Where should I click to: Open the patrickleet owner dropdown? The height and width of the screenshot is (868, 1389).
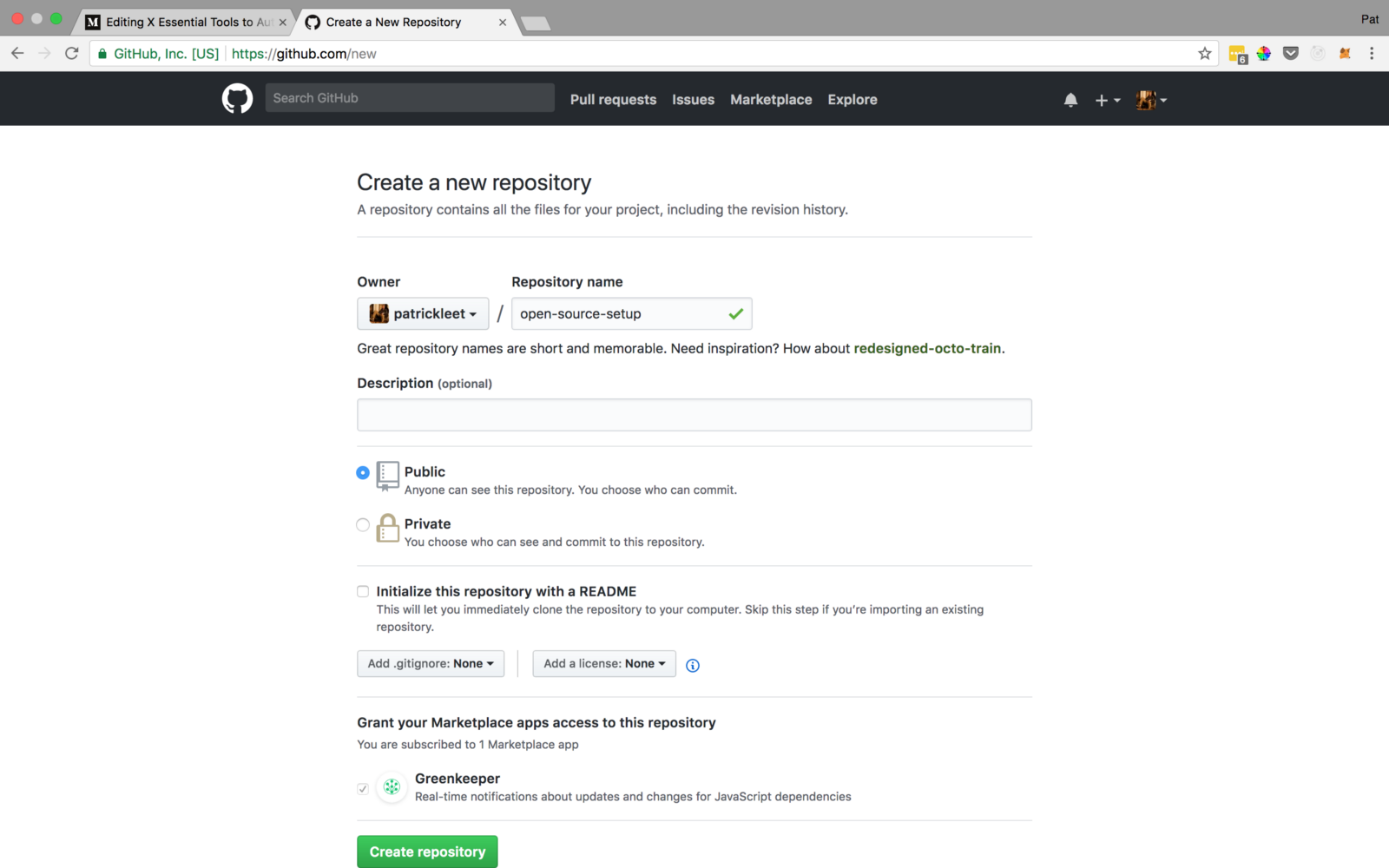click(423, 313)
